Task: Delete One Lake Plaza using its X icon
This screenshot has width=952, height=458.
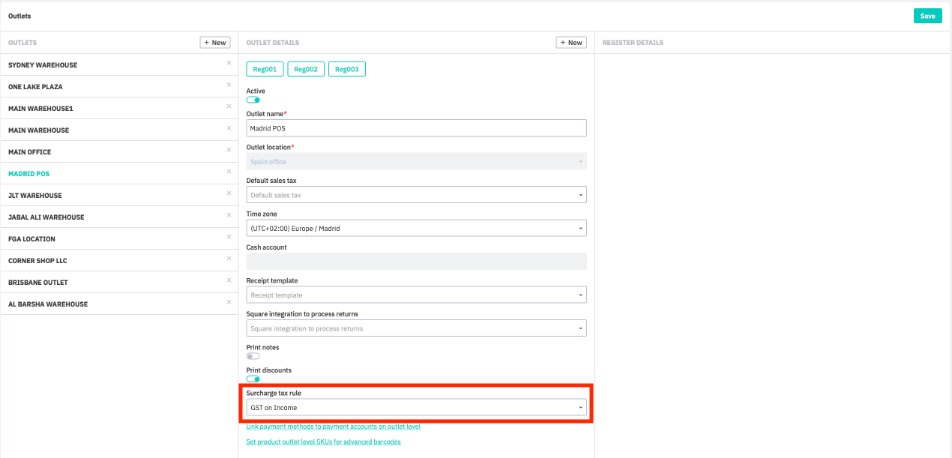Action: [228, 85]
